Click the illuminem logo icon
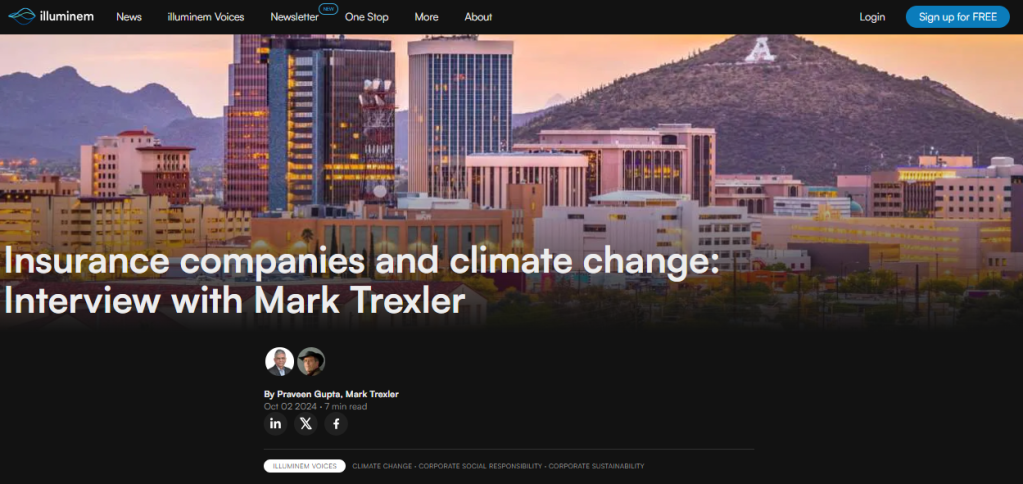Screen dimensions: 1023x484 [22, 16]
